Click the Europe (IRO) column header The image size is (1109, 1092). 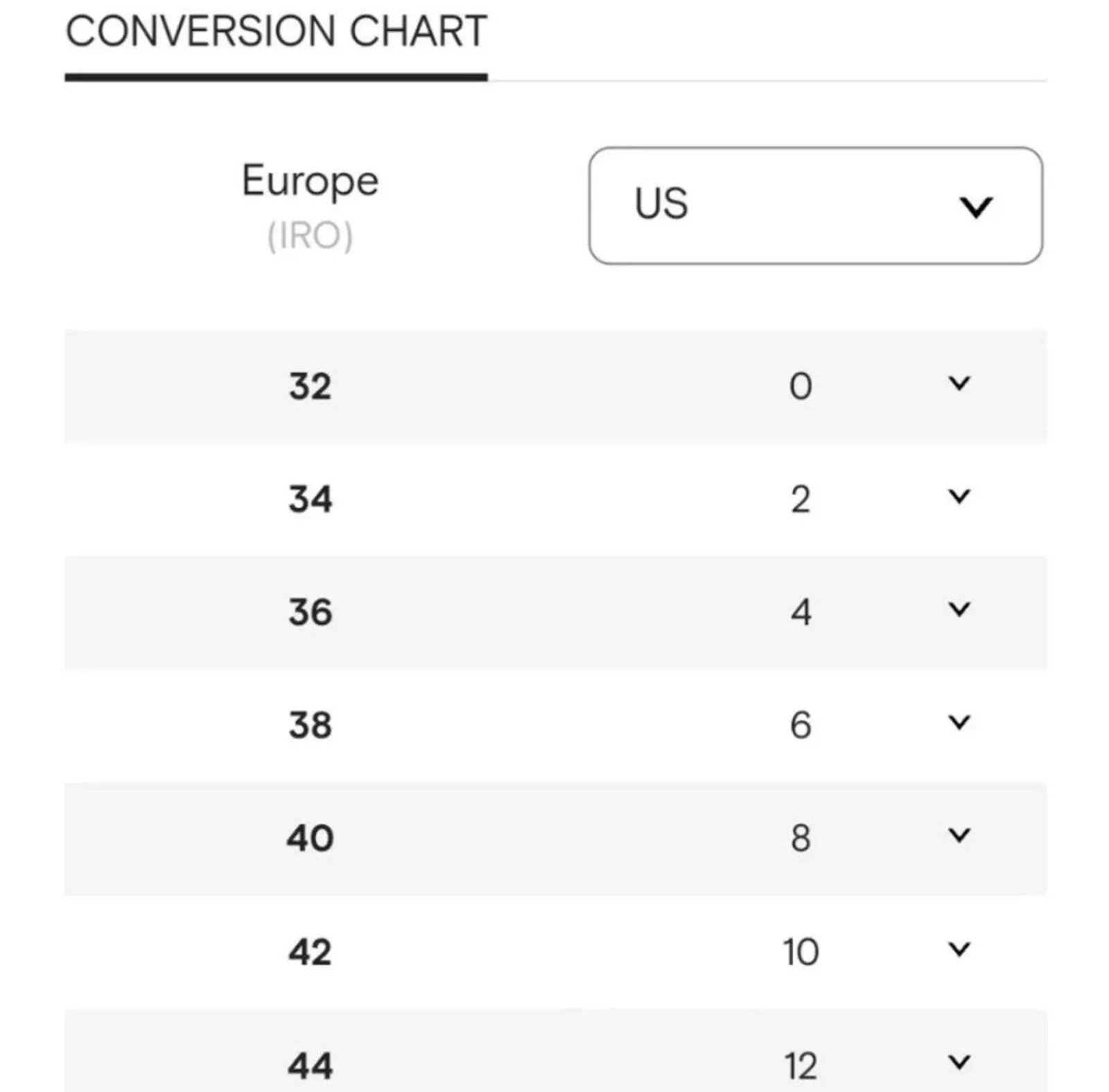[311, 206]
